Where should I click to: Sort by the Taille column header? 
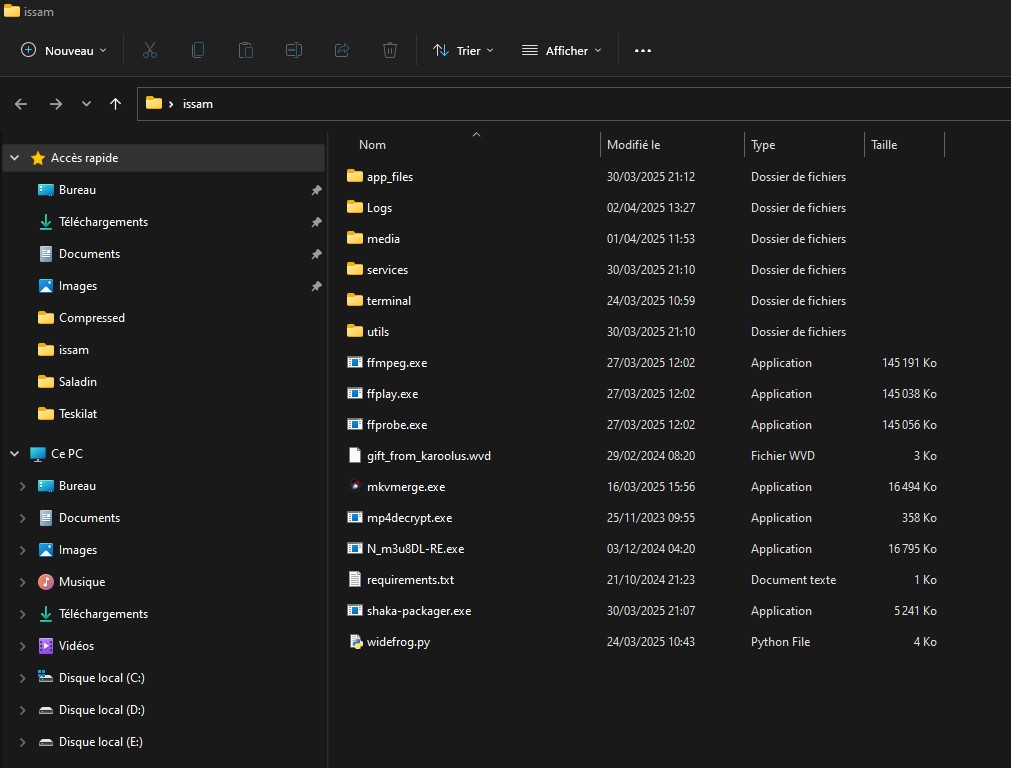[x=884, y=145]
